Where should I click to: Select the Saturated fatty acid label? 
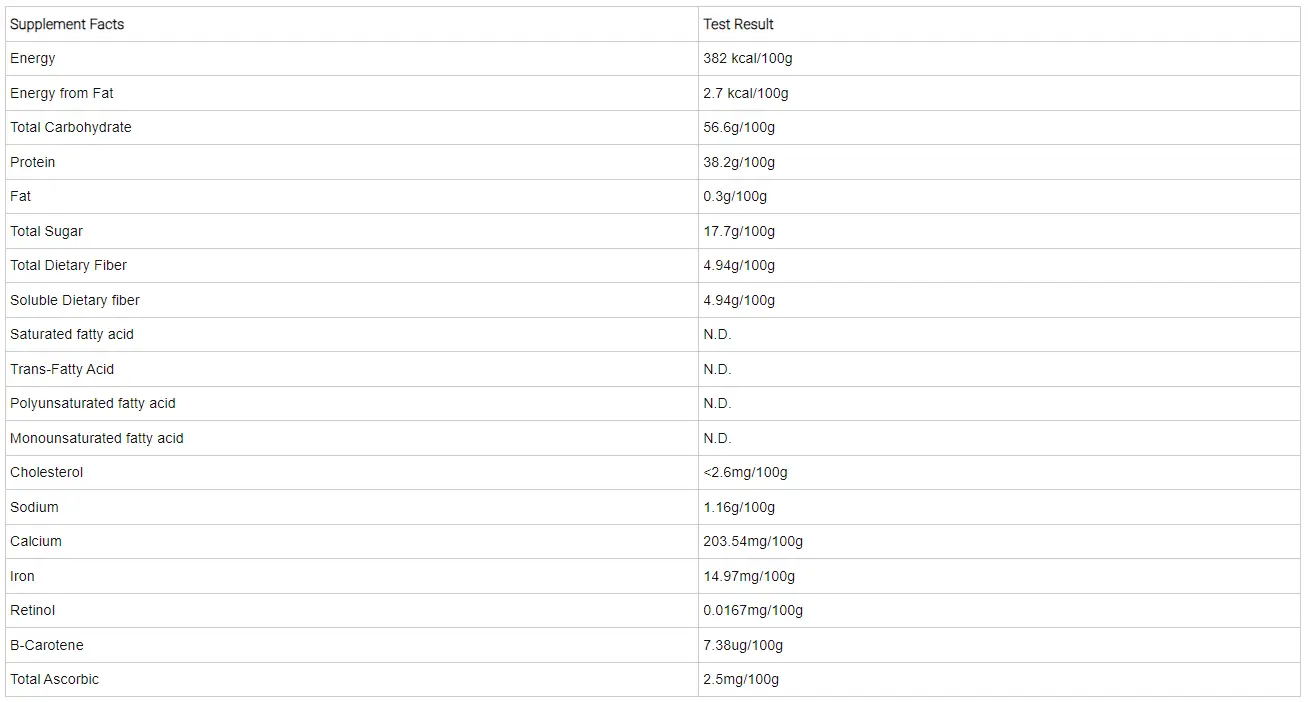[72, 334]
